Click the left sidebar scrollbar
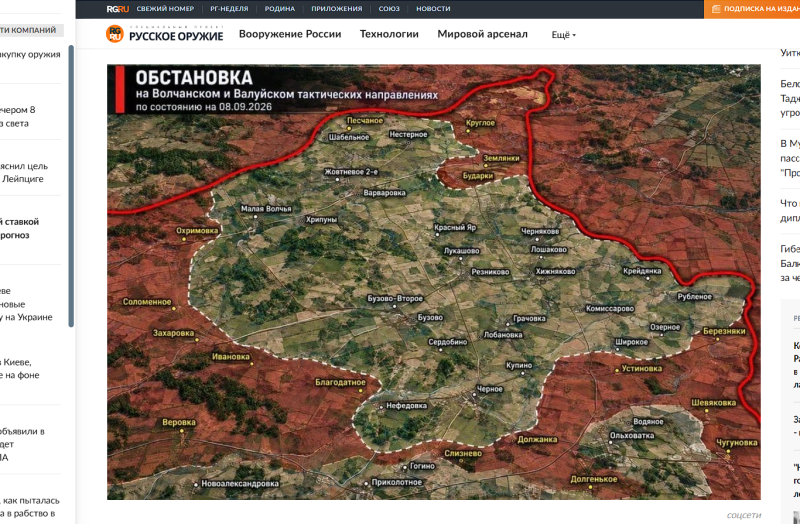The image size is (800, 524). pos(71,186)
